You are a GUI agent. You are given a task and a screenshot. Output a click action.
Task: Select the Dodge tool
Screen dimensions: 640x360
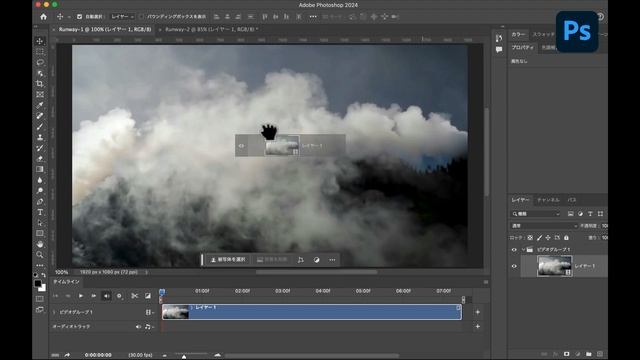click(40, 191)
